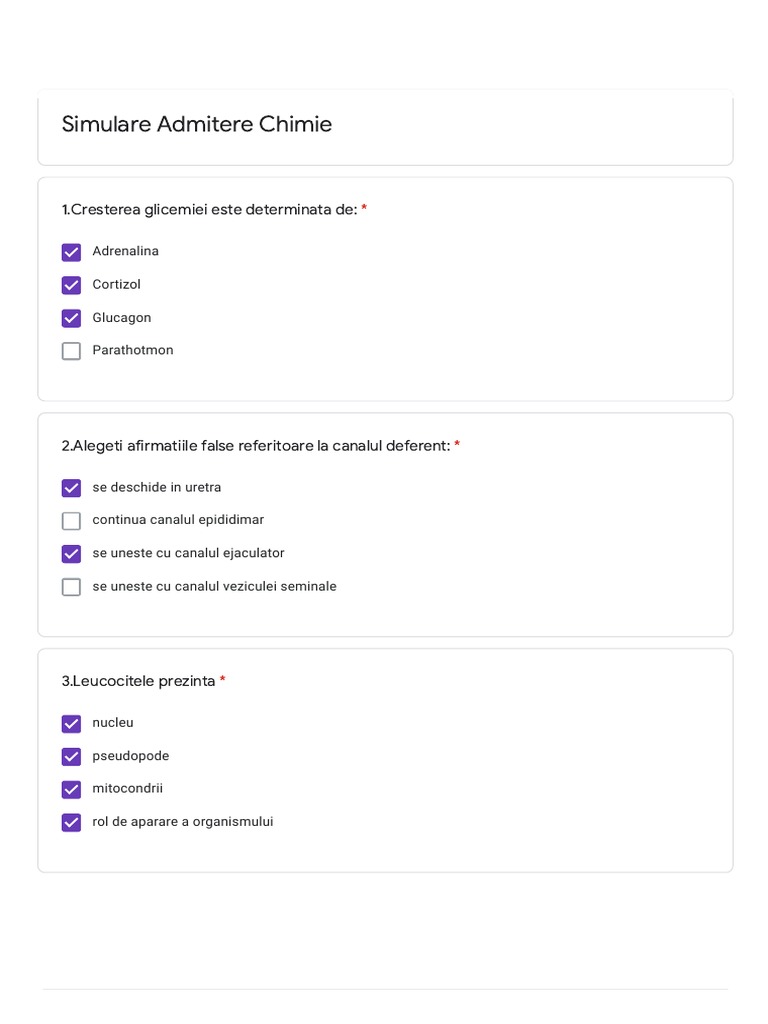
Task: Click the Parathotmon answer label
Action: (x=133, y=351)
